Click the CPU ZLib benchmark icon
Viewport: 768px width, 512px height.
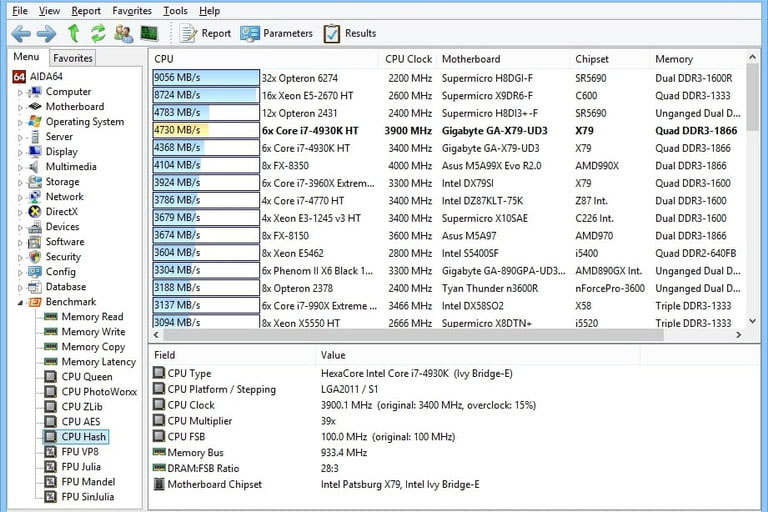(x=50, y=407)
